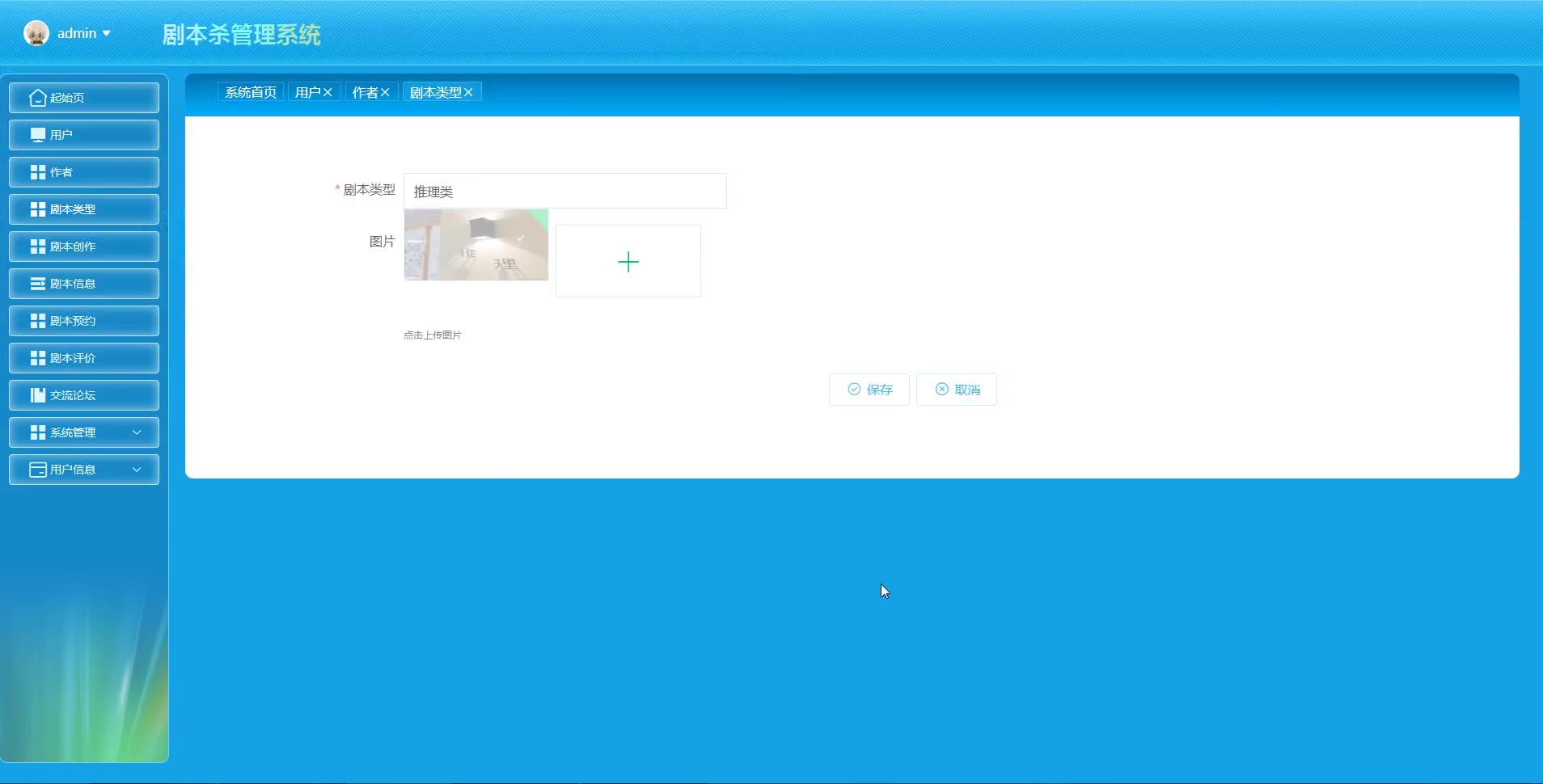Click the 图片 field label
The width and height of the screenshot is (1543, 784).
pos(382,242)
